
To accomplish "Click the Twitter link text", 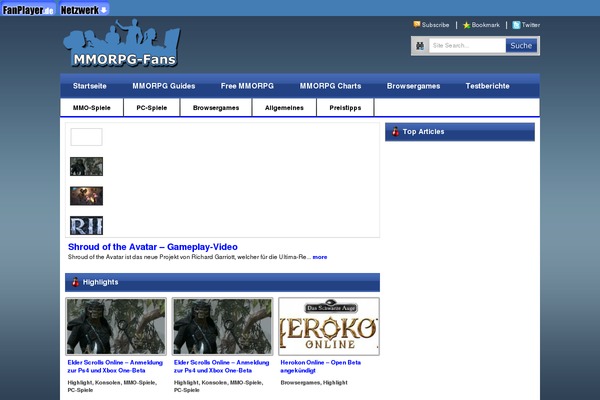I will tap(531, 25).
